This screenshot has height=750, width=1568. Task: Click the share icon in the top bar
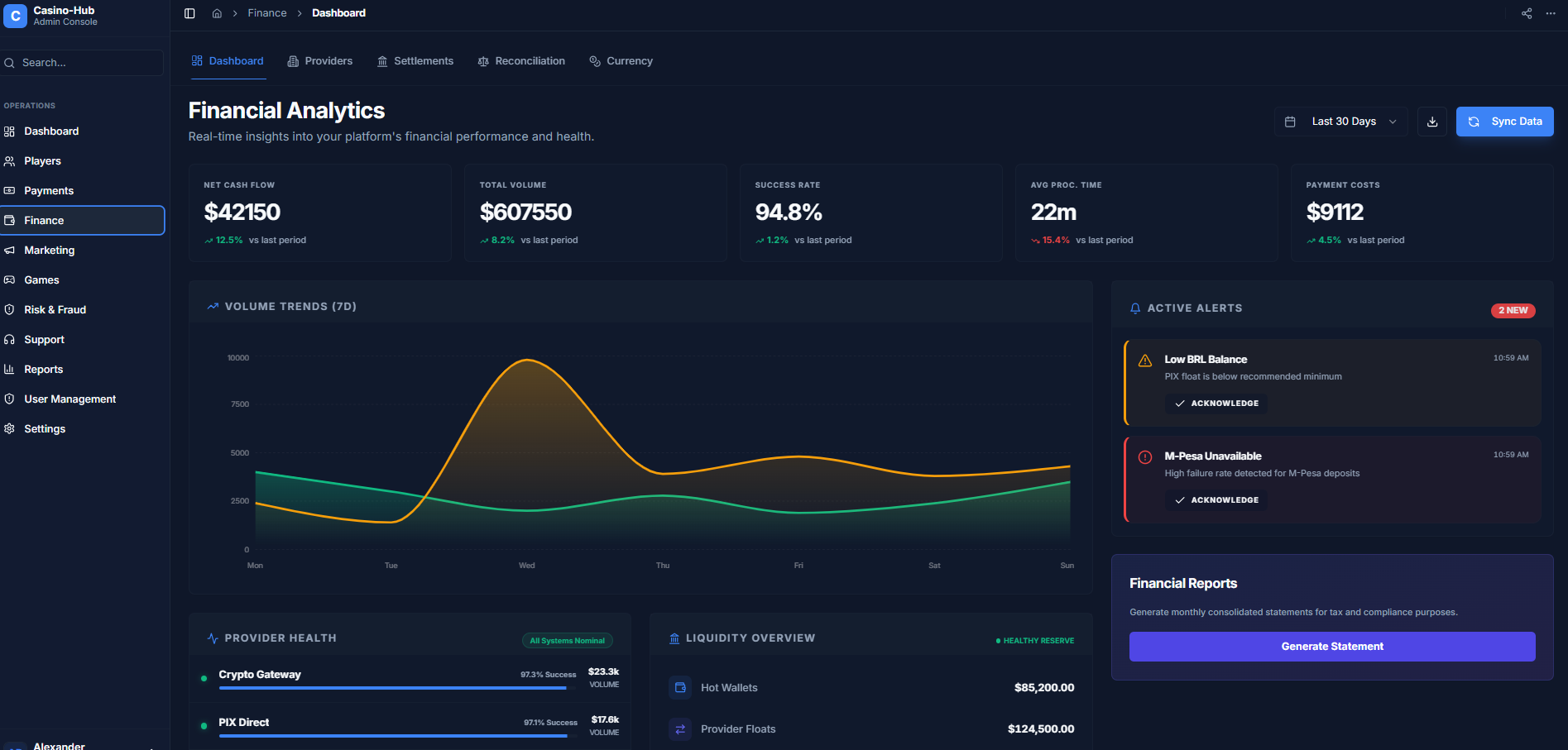tap(1526, 13)
